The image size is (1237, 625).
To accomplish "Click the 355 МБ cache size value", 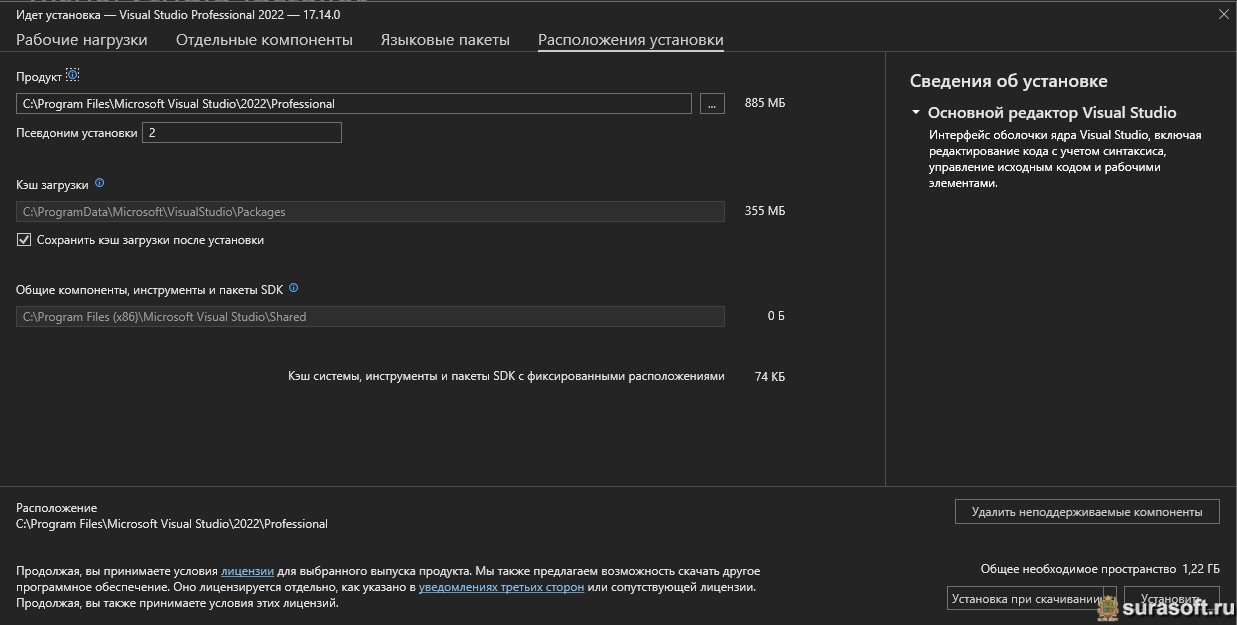I will (765, 211).
